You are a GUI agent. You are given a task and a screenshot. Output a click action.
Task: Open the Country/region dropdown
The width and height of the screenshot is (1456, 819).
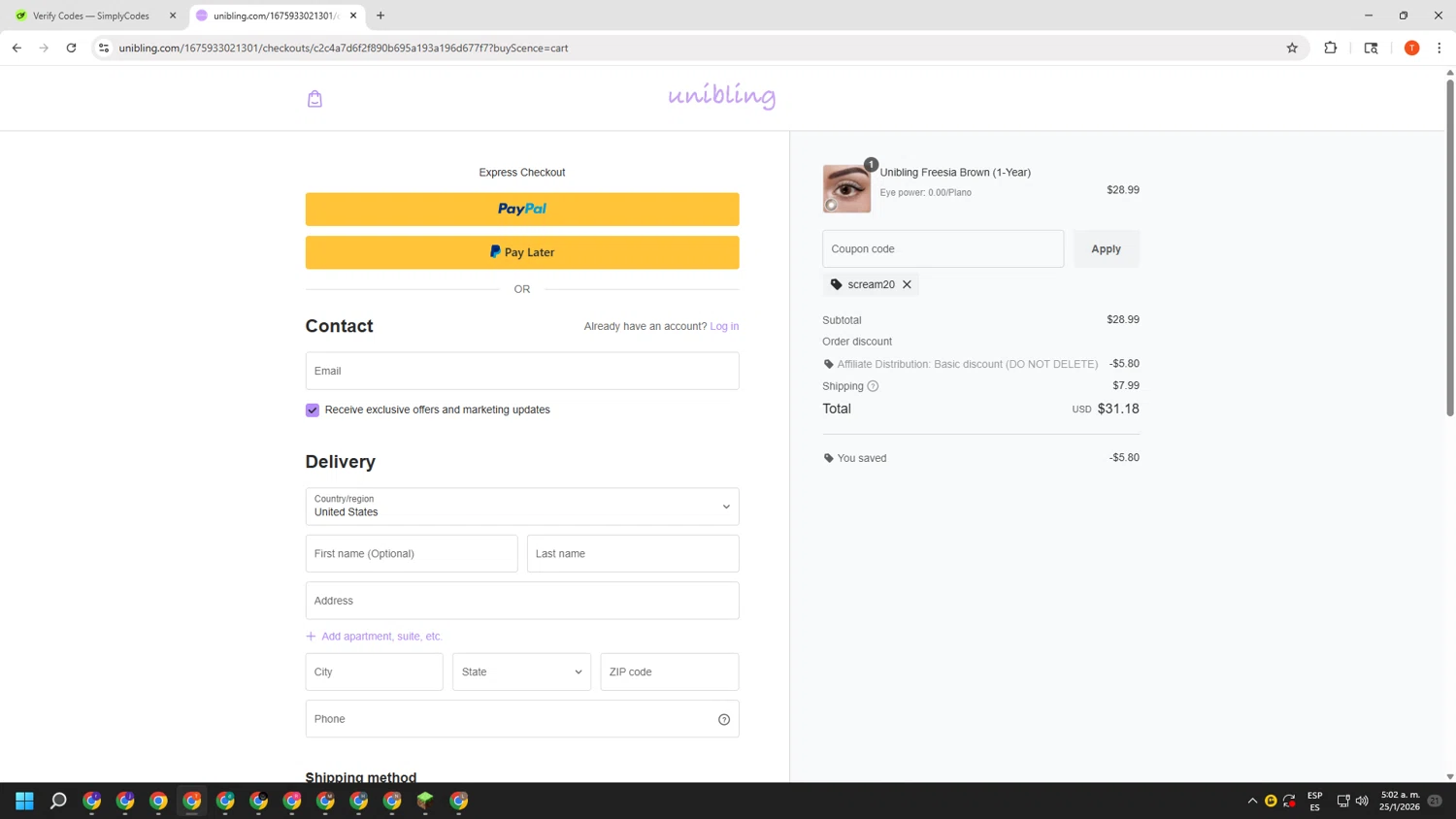point(522,507)
